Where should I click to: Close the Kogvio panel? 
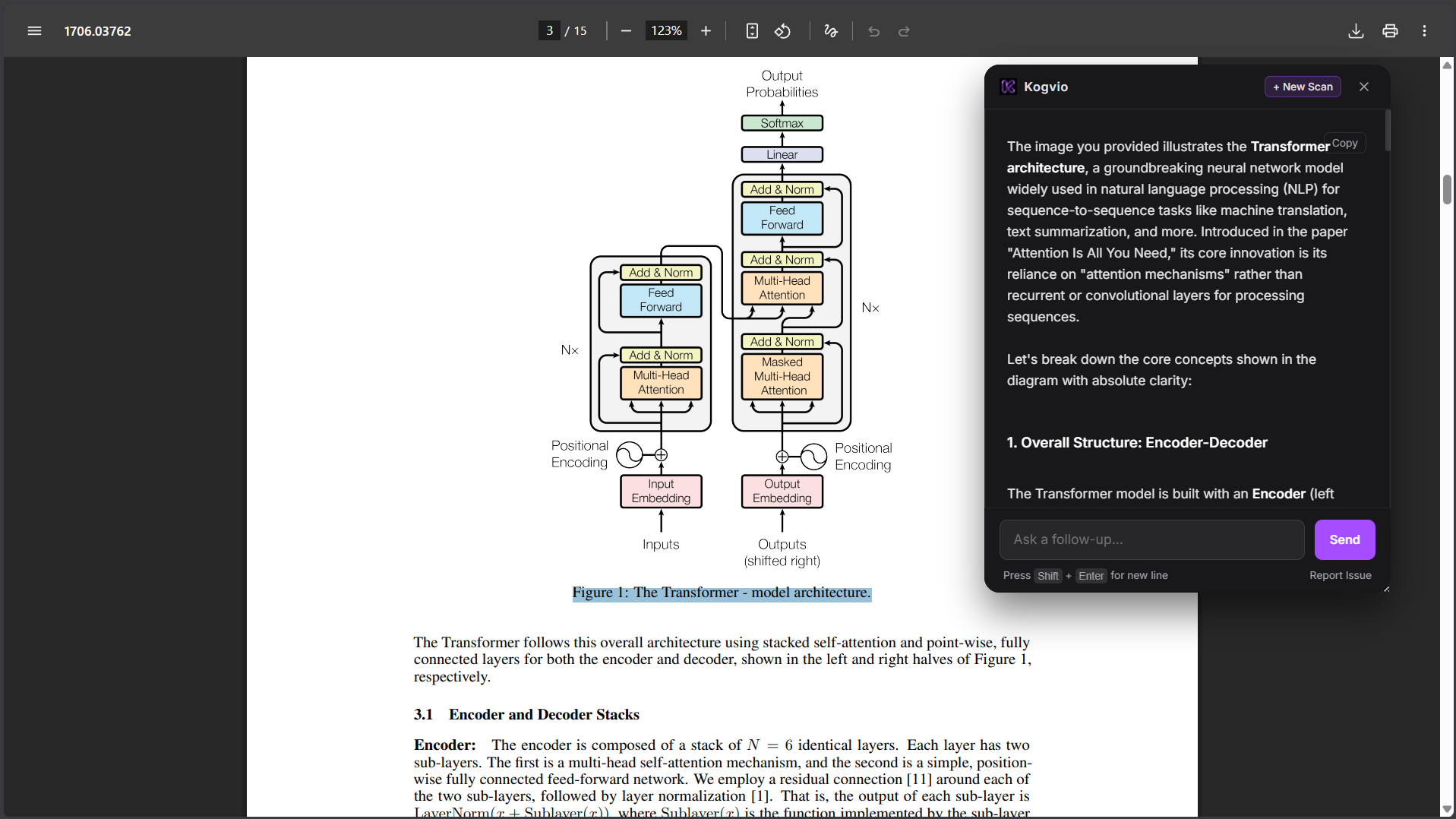1364,87
